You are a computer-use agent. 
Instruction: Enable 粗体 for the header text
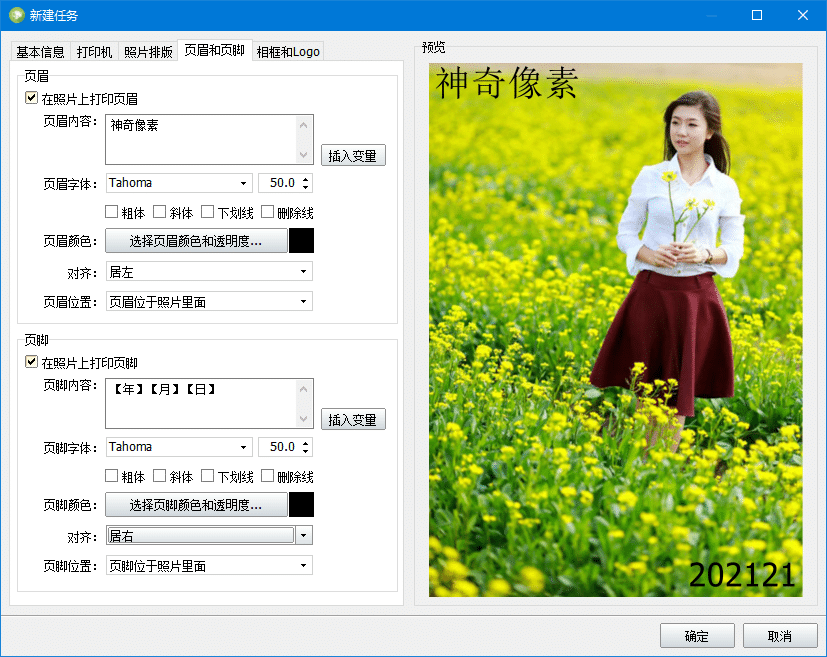pyautogui.click(x=113, y=211)
